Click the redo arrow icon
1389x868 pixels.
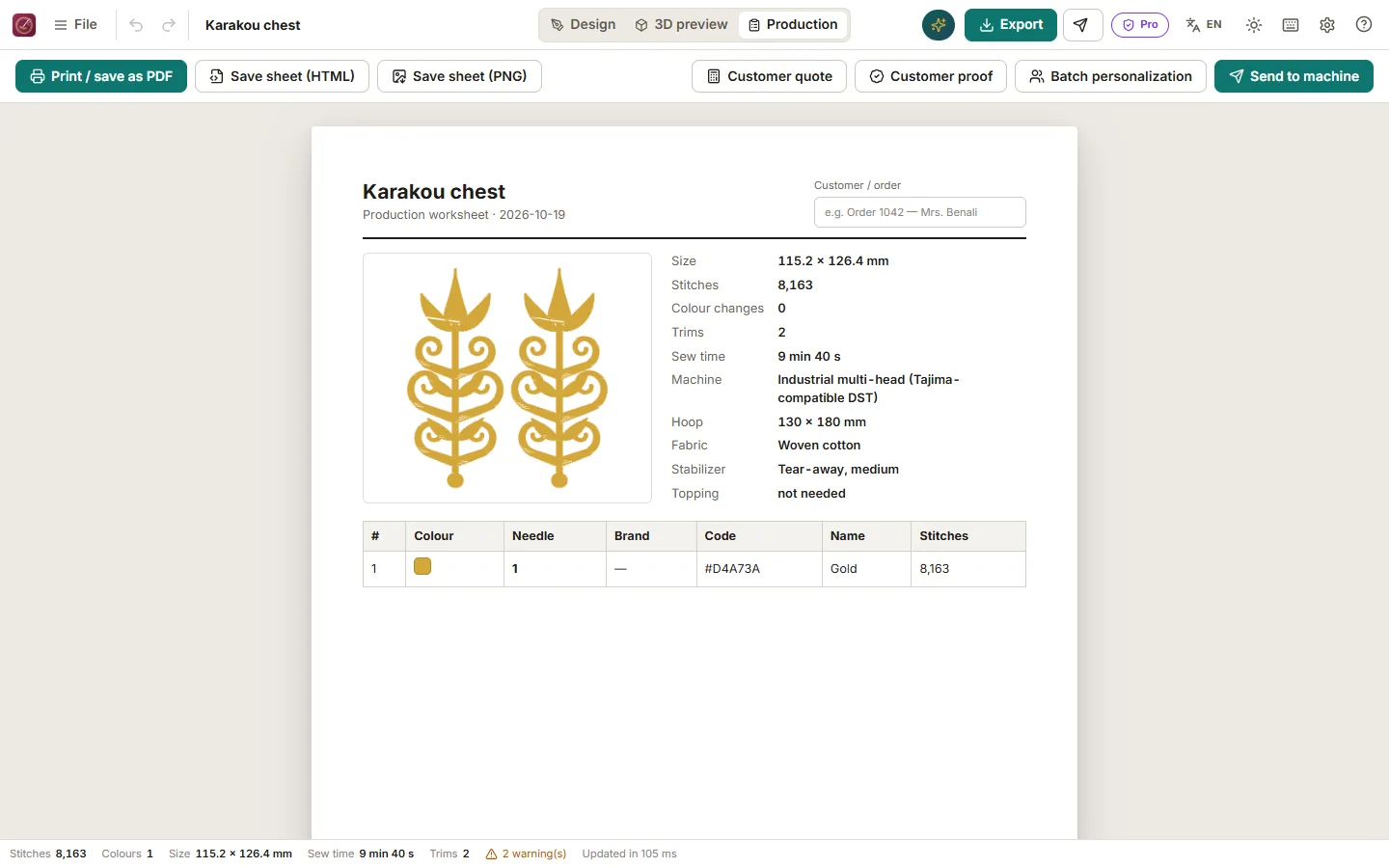169,25
